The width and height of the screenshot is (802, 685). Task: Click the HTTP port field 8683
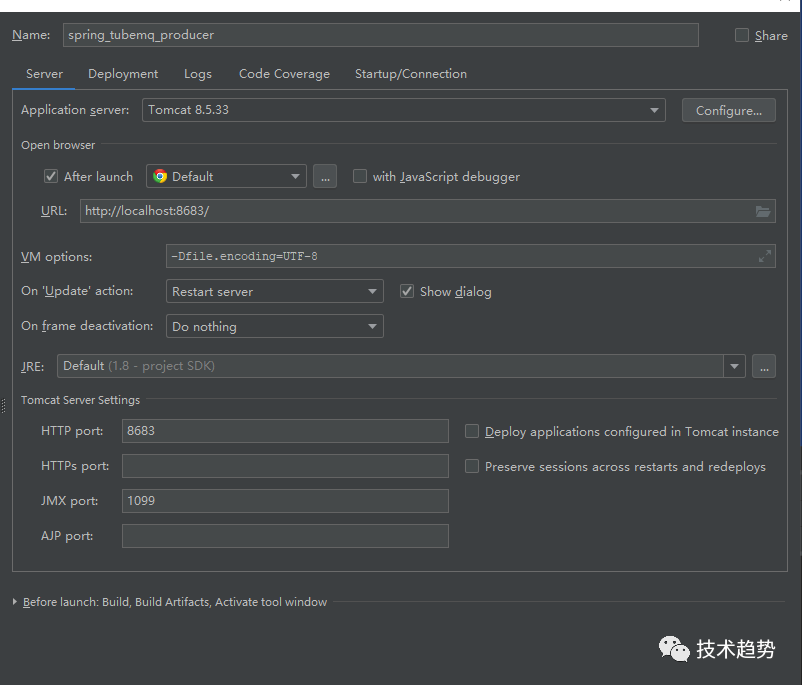[x=285, y=431]
